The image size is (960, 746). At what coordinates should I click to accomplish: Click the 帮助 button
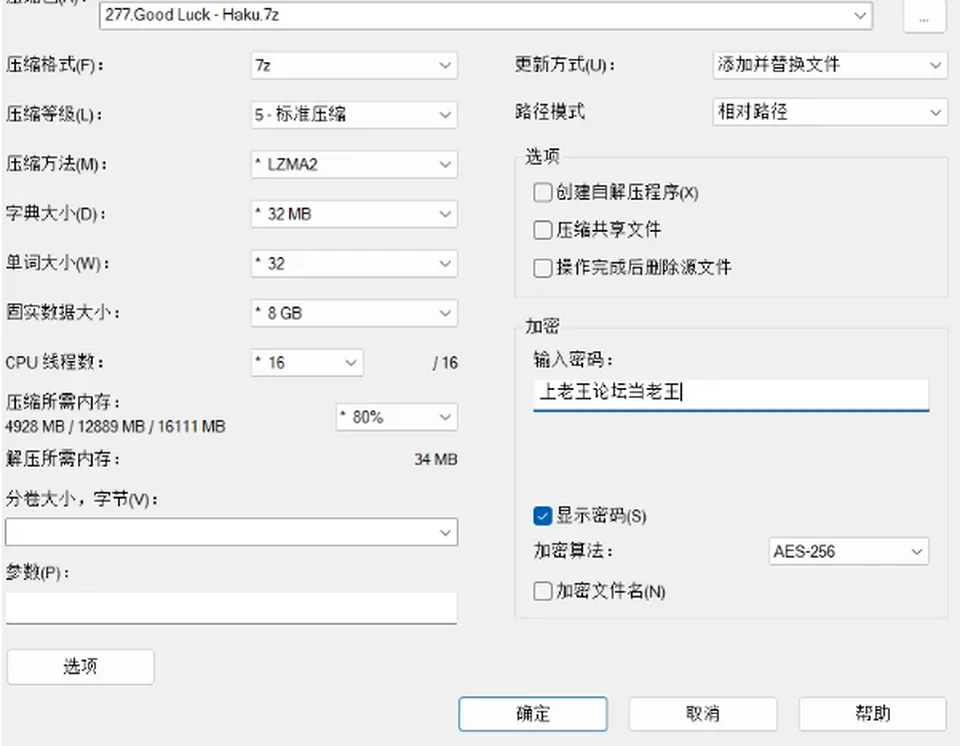pyautogui.click(x=872, y=714)
